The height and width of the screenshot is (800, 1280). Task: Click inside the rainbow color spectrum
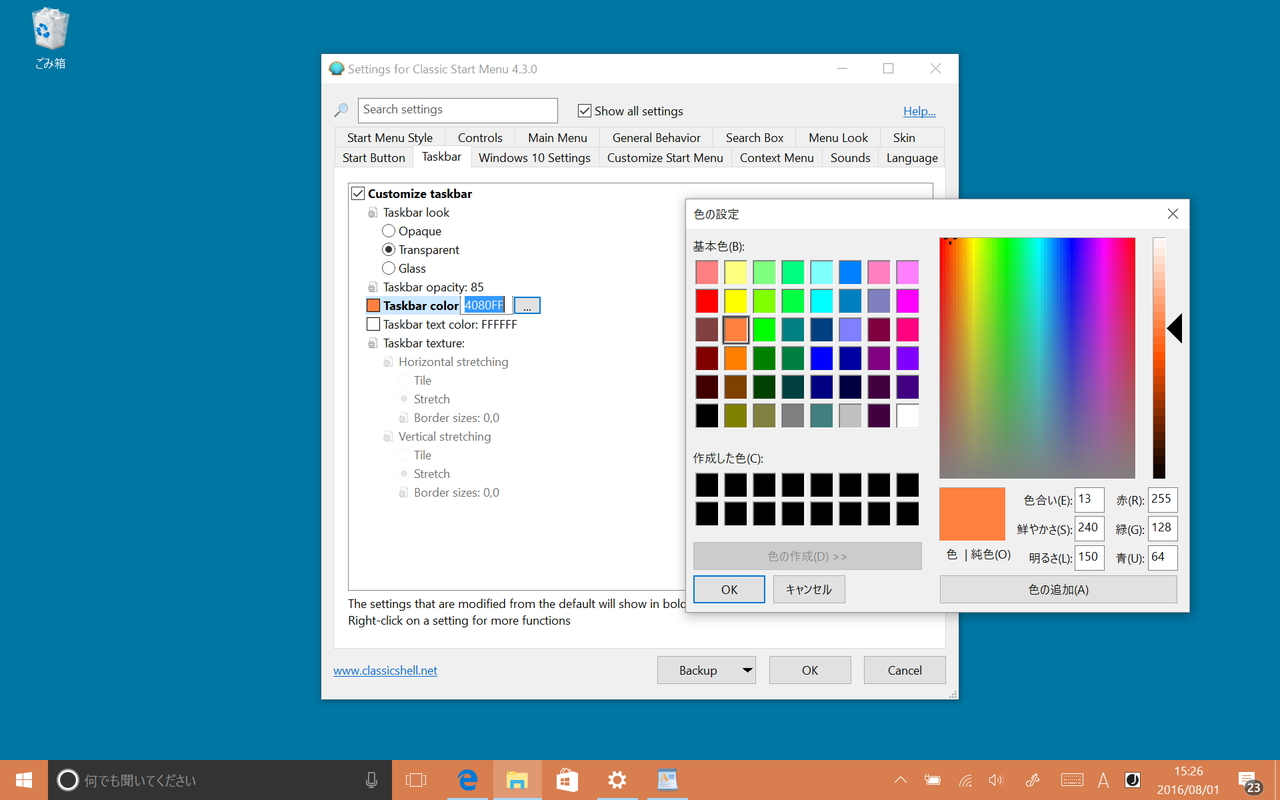[1037, 358]
